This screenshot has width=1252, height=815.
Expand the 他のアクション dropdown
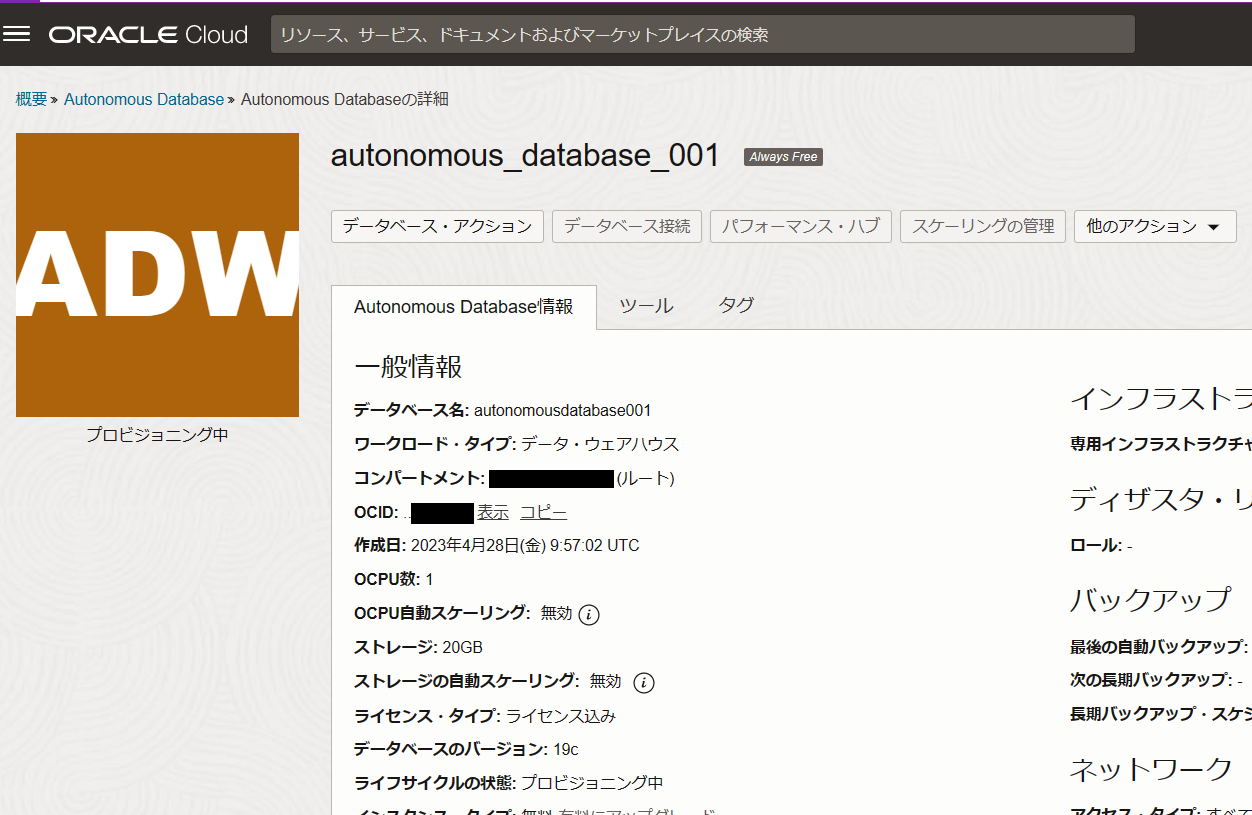[x=1154, y=227]
